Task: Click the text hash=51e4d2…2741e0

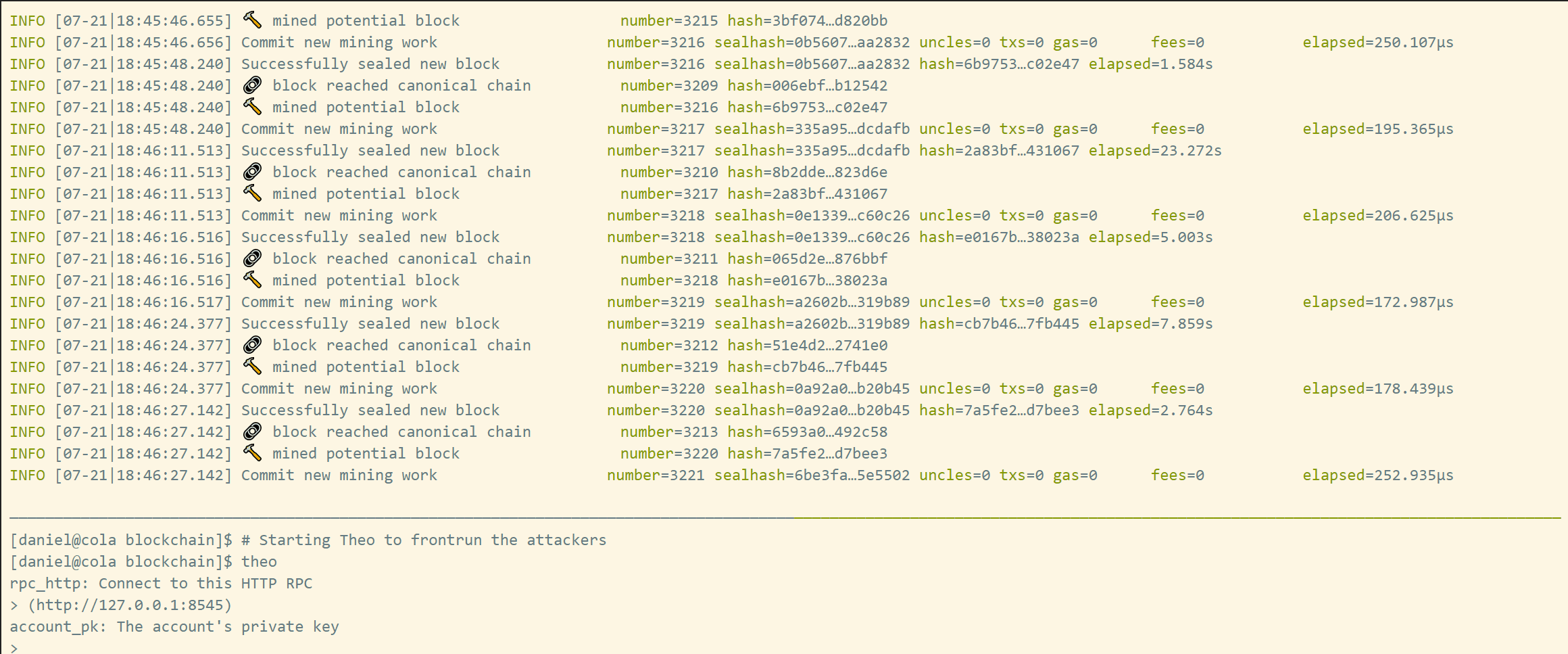Action: [x=808, y=346]
